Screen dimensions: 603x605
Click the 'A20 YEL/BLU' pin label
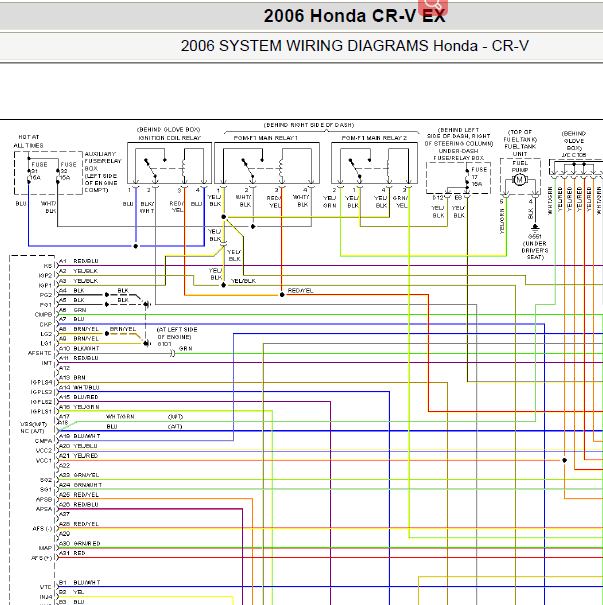78,446
